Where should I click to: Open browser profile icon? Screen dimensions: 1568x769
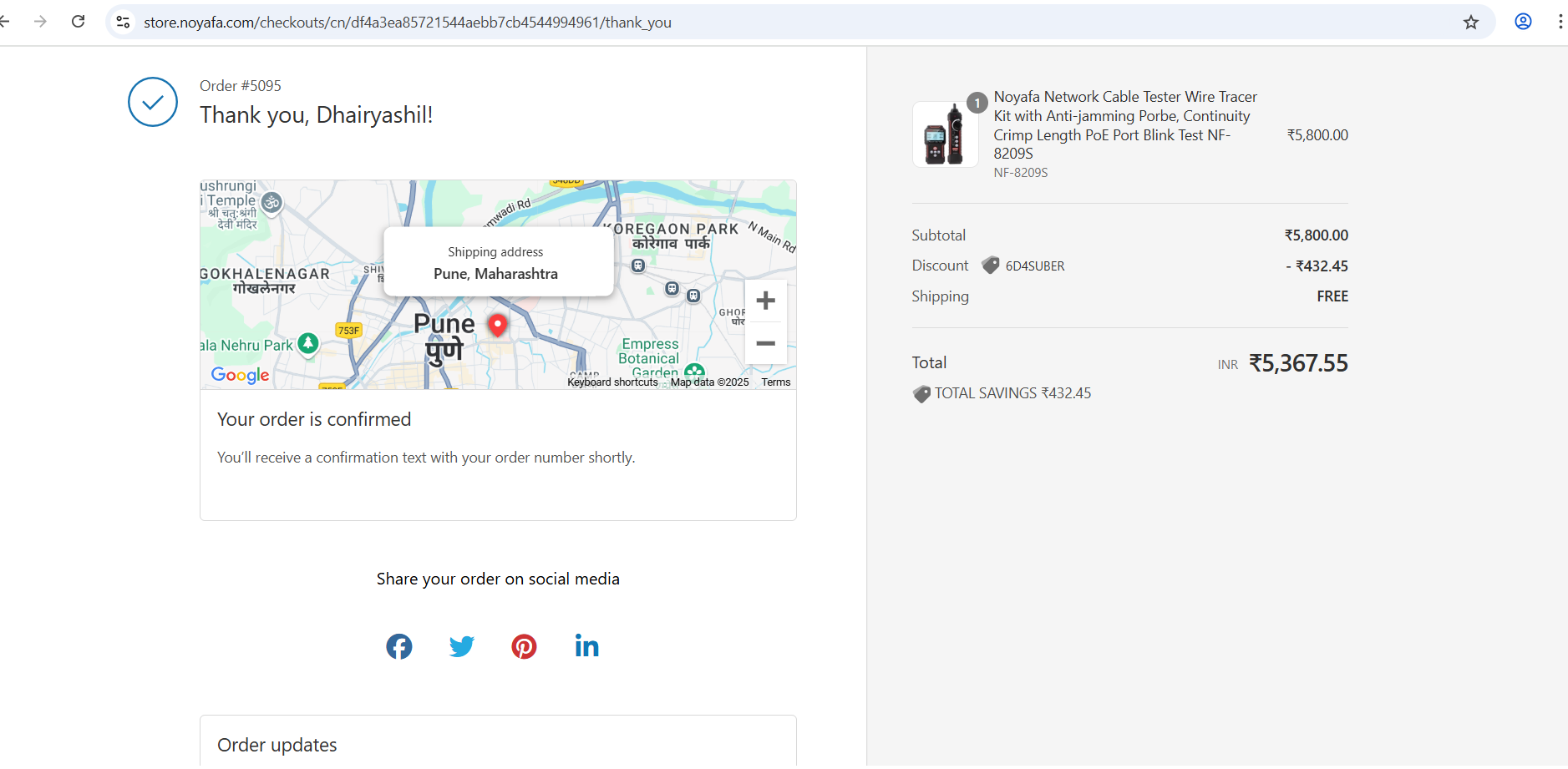pos(1523,22)
